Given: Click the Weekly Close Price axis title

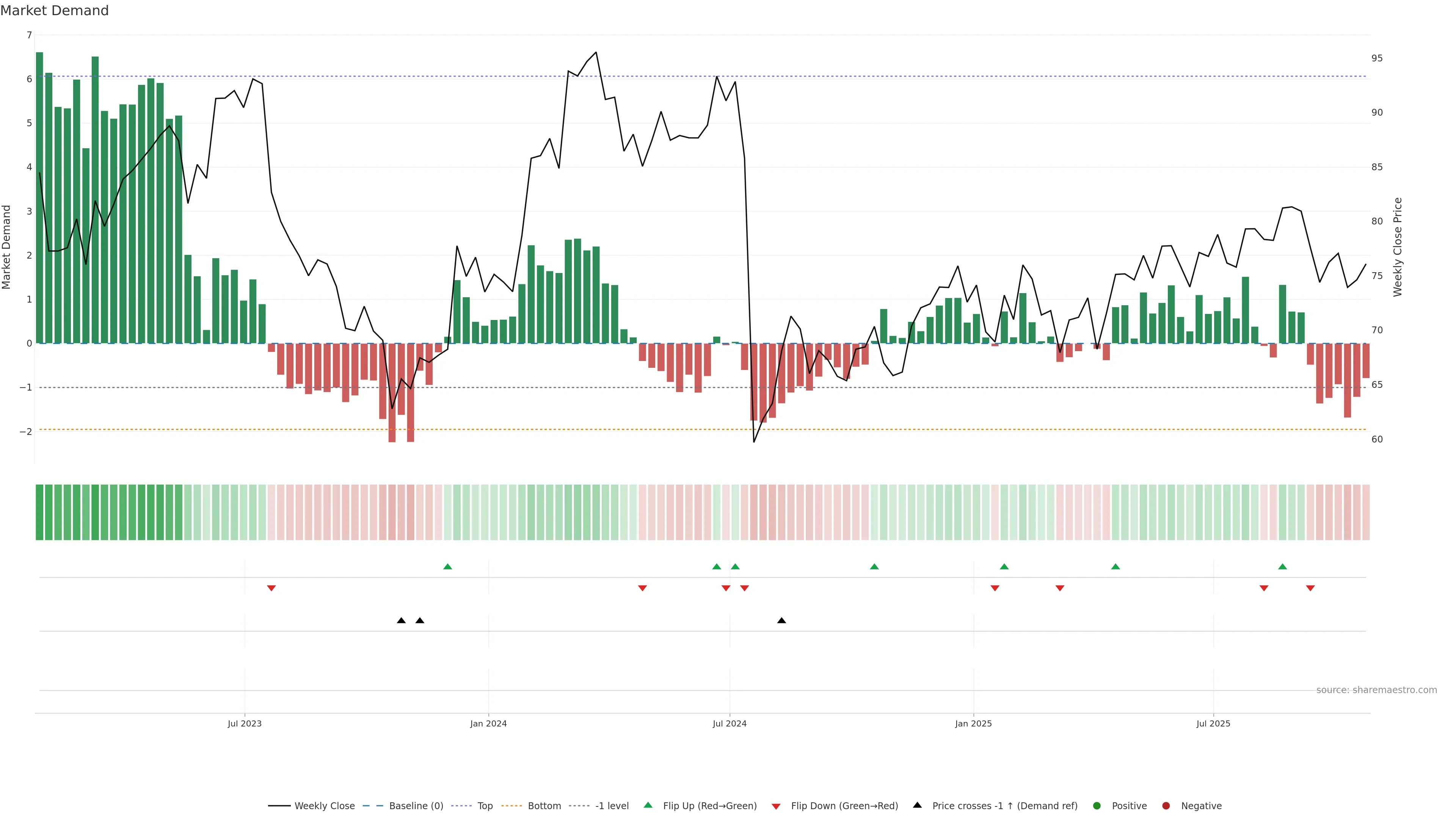Looking at the screenshot, I should click(x=1398, y=247).
